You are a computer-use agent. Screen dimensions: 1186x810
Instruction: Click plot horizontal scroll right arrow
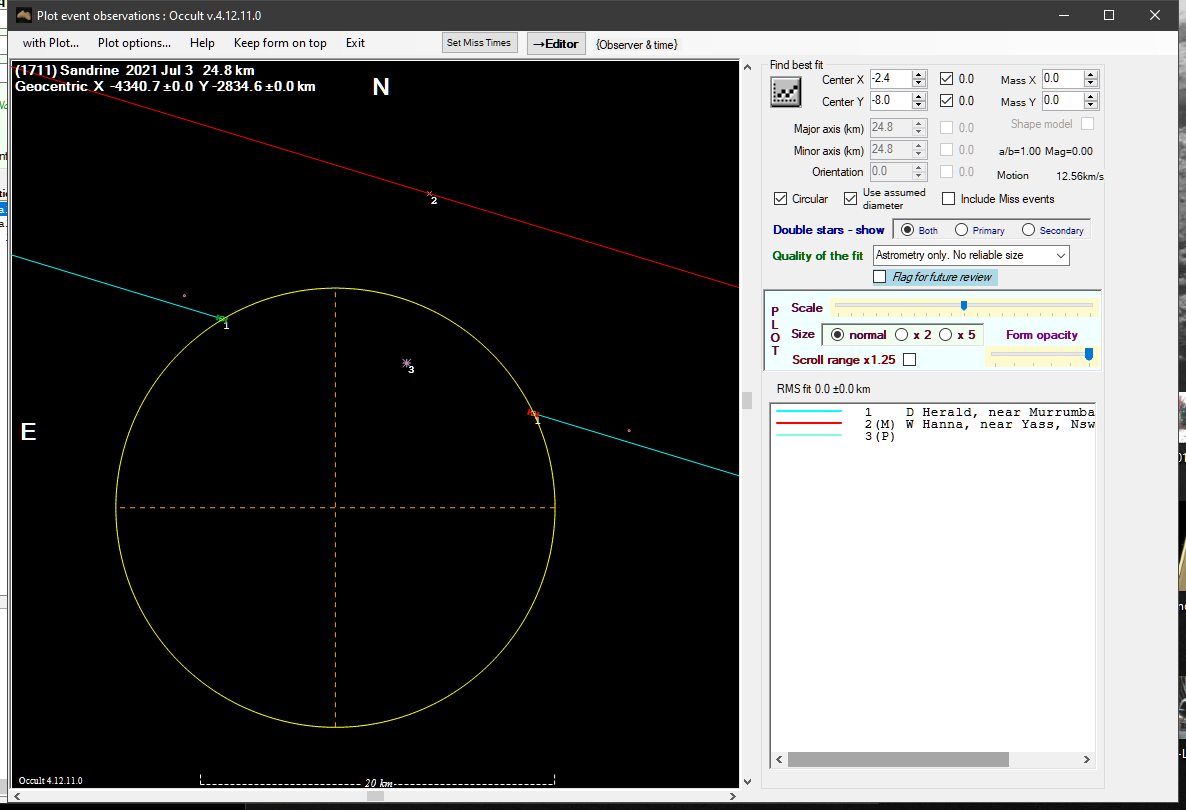coord(732,796)
